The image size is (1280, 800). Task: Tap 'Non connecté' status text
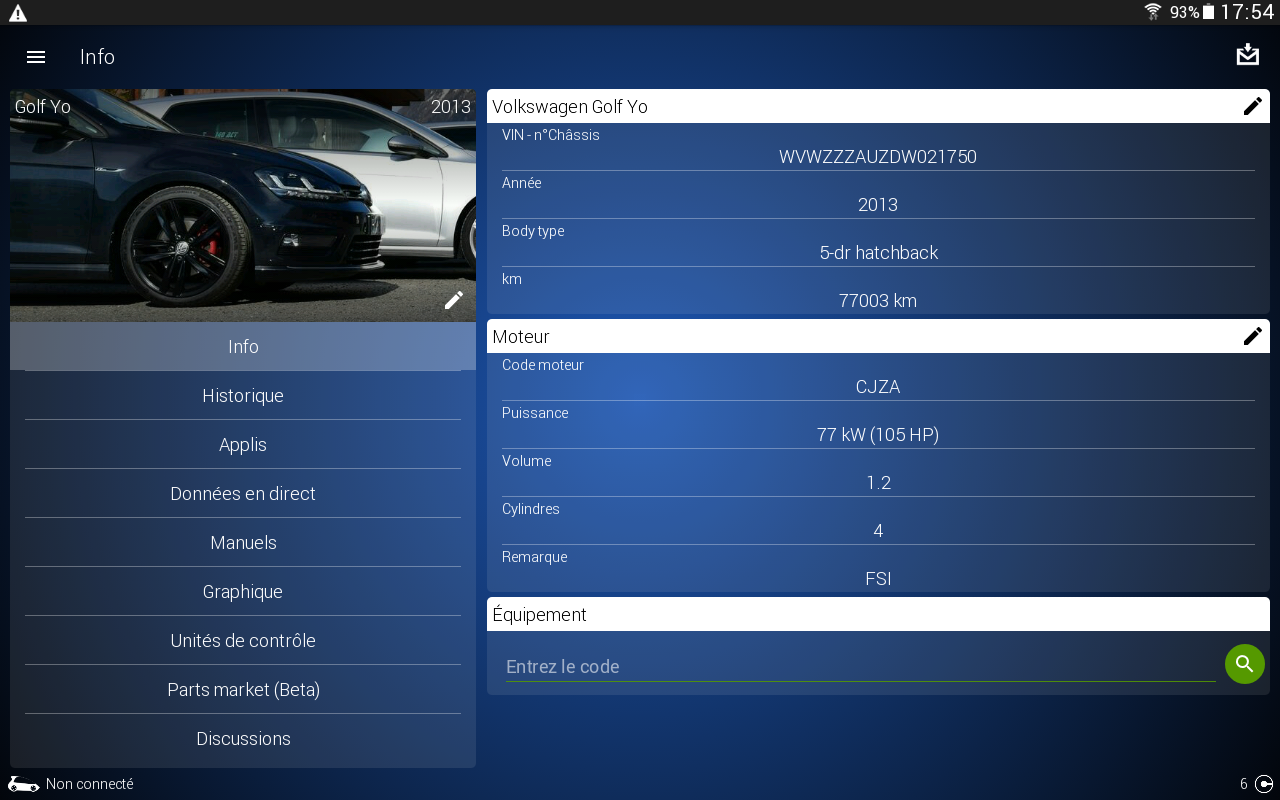(89, 784)
